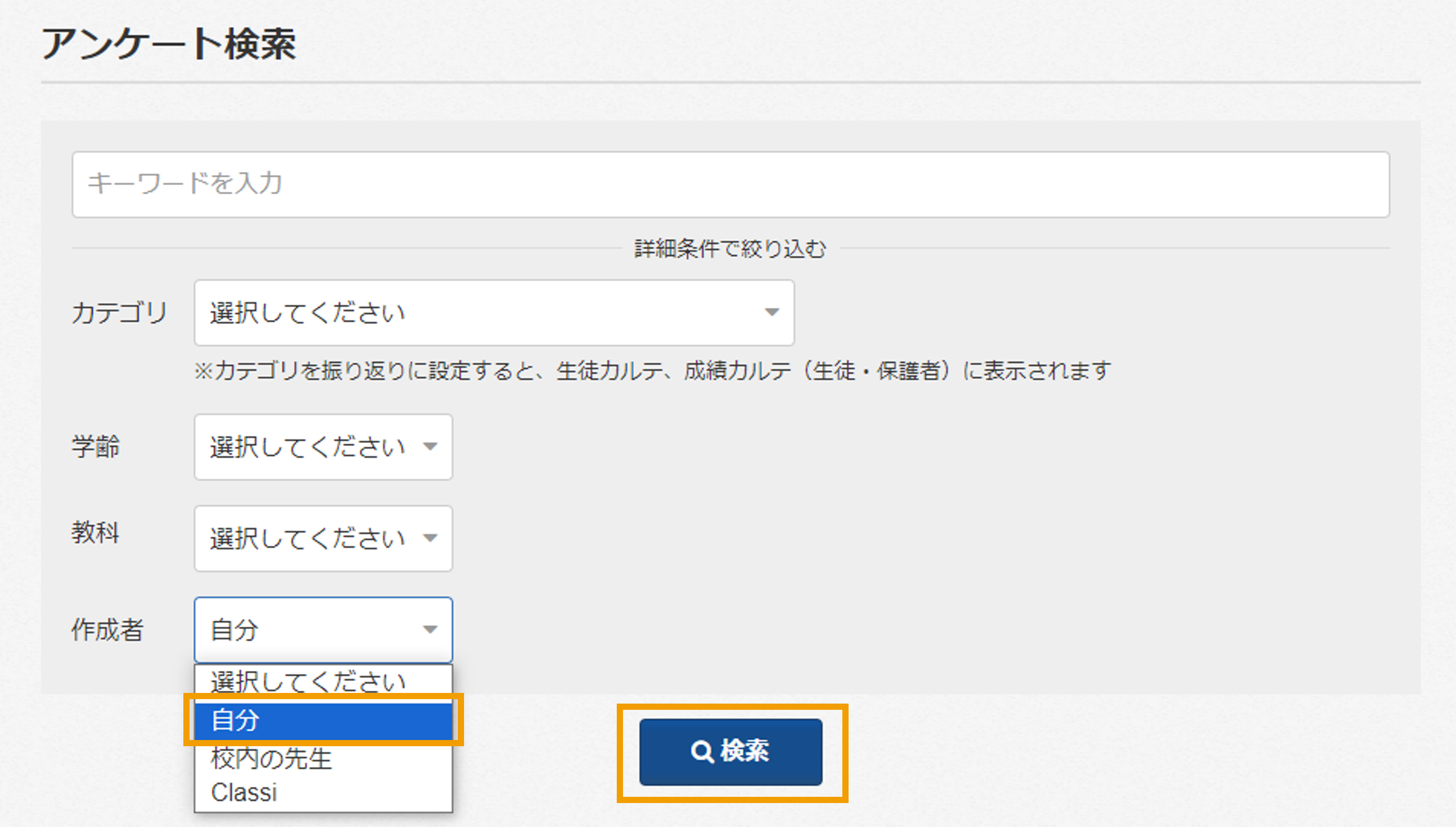This screenshot has height=827, width=1456.
Task: Click the キーワードを入力 search field
Action: pos(730,184)
